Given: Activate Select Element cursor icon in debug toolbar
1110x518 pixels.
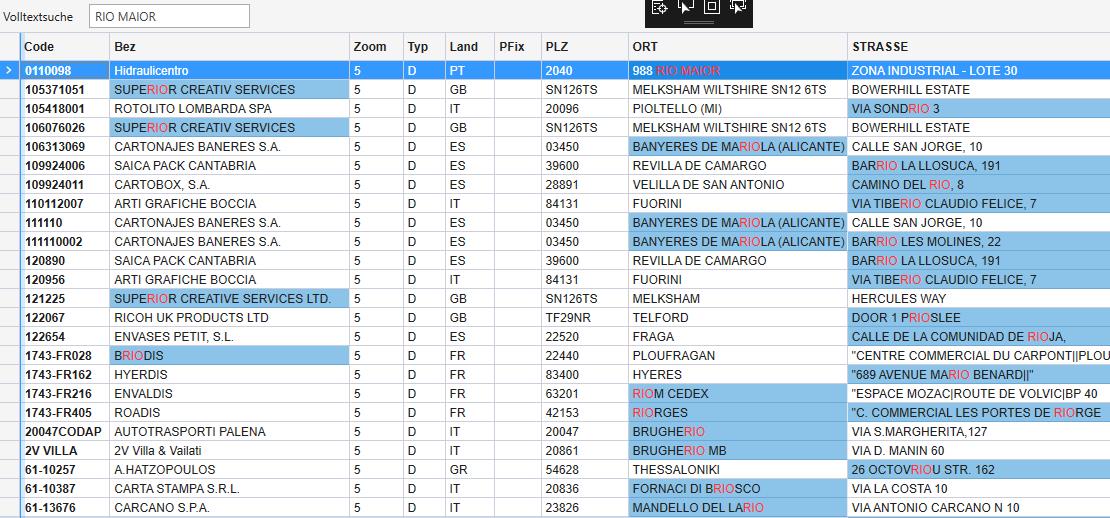Looking at the screenshot, I should tap(685, 7).
